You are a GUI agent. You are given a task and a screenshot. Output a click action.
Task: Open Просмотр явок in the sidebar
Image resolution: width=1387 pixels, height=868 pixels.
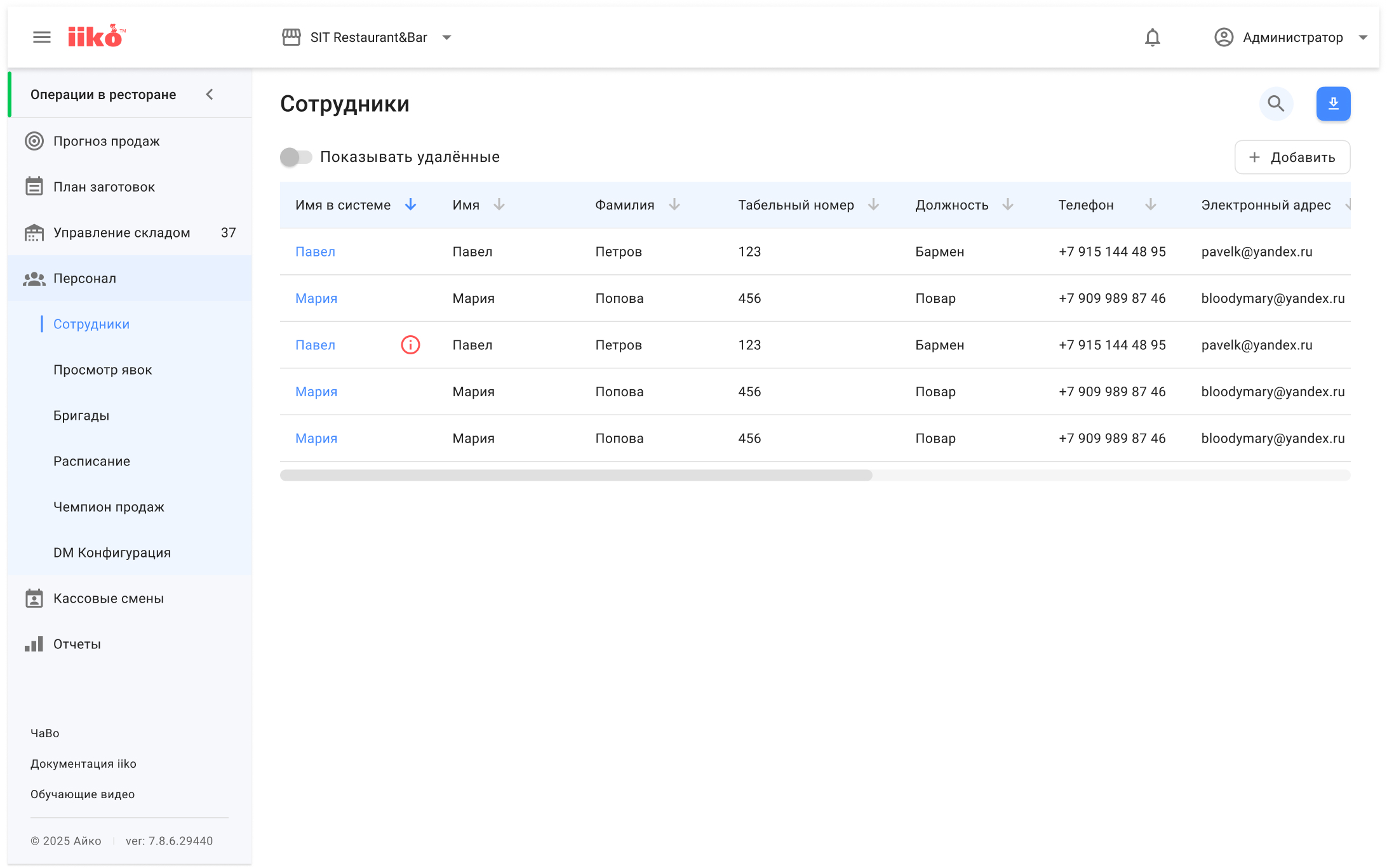point(103,370)
